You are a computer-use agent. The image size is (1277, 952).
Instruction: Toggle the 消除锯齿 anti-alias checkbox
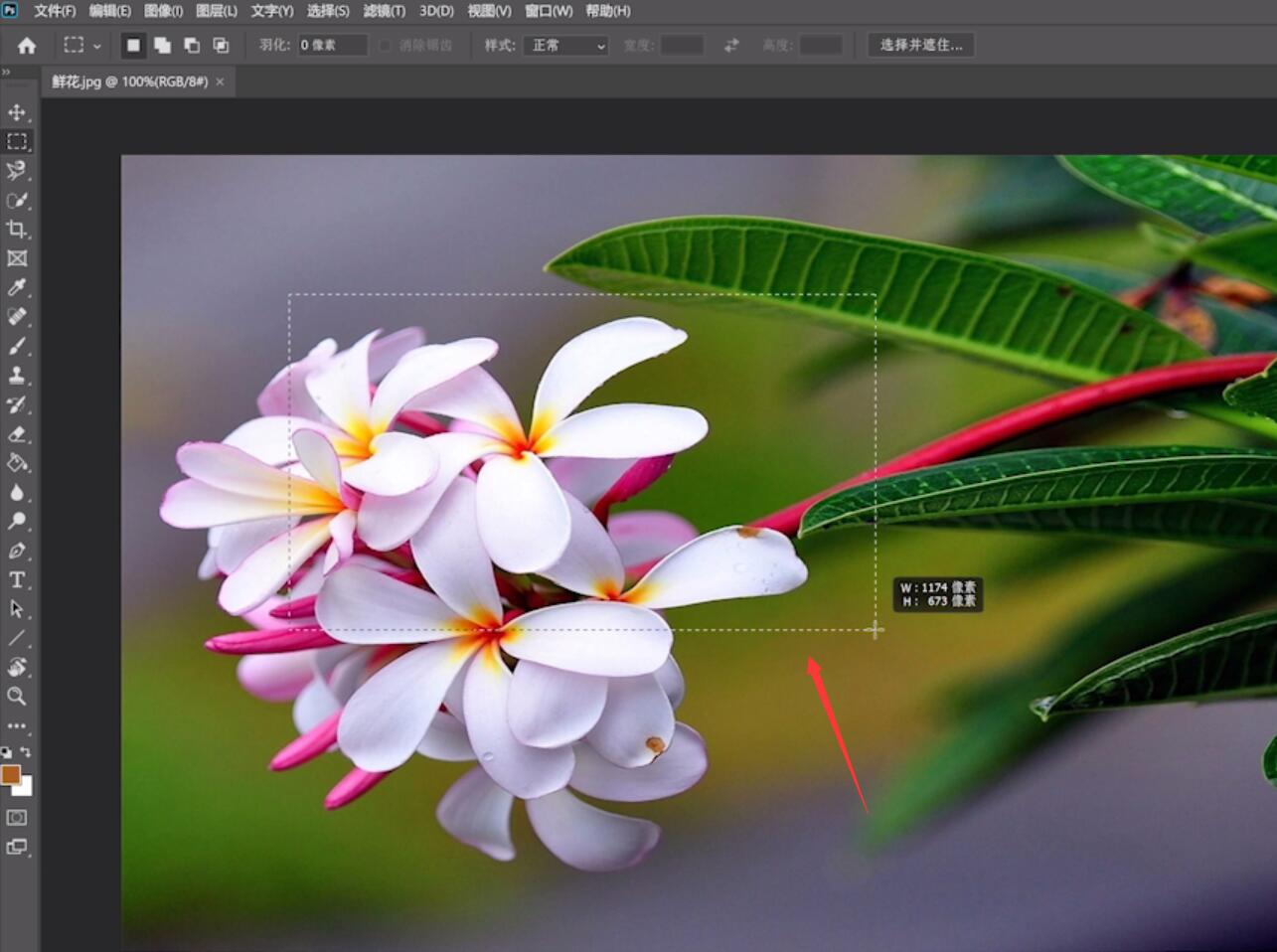pos(385,46)
